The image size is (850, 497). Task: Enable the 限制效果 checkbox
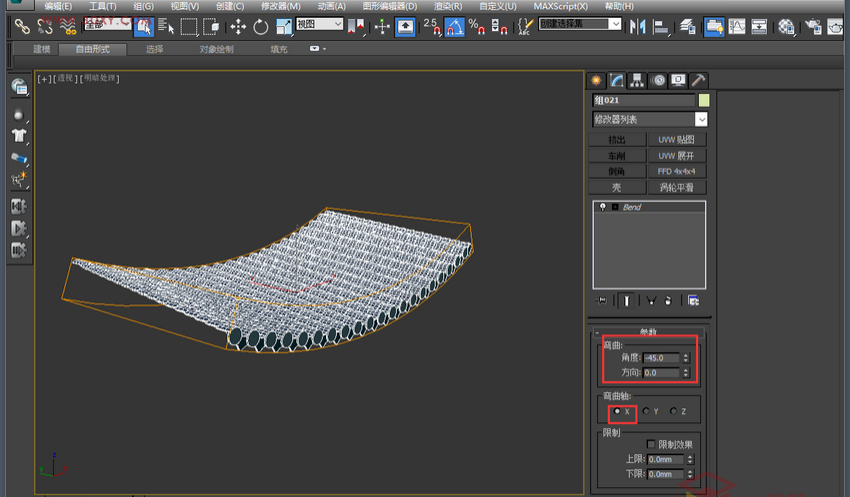652,444
